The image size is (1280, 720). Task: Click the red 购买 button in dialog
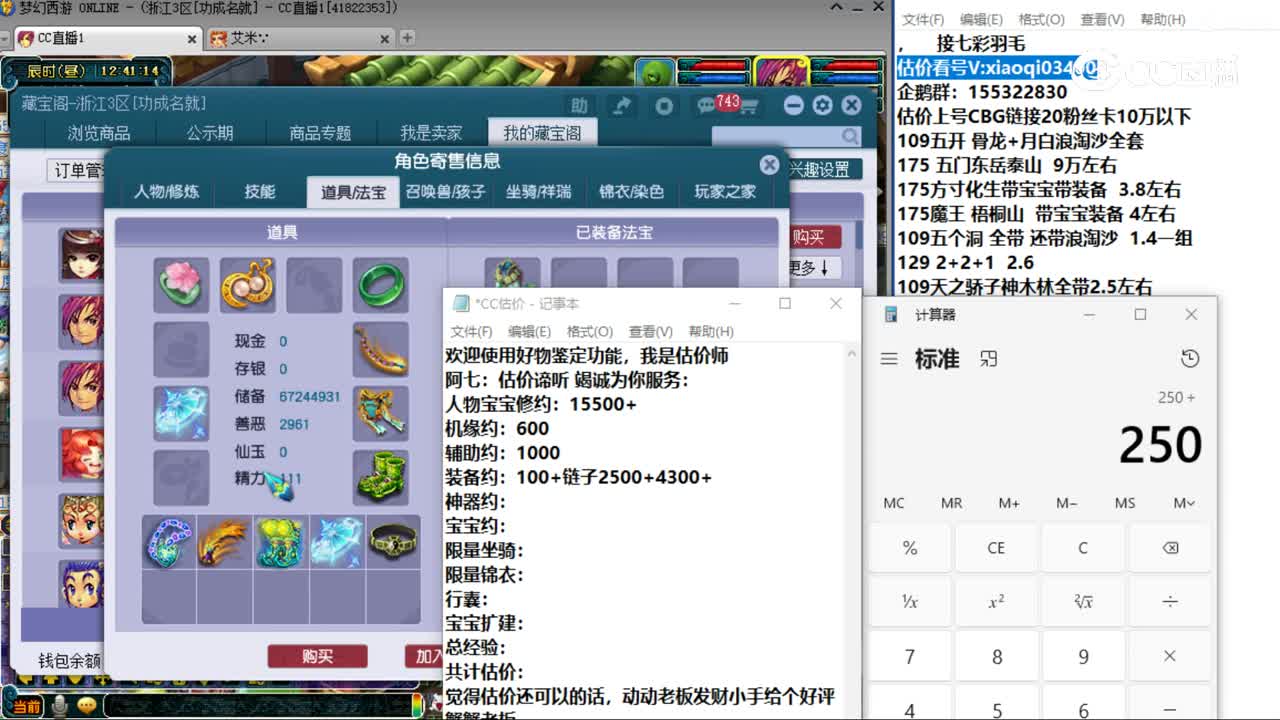(x=317, y=656)
